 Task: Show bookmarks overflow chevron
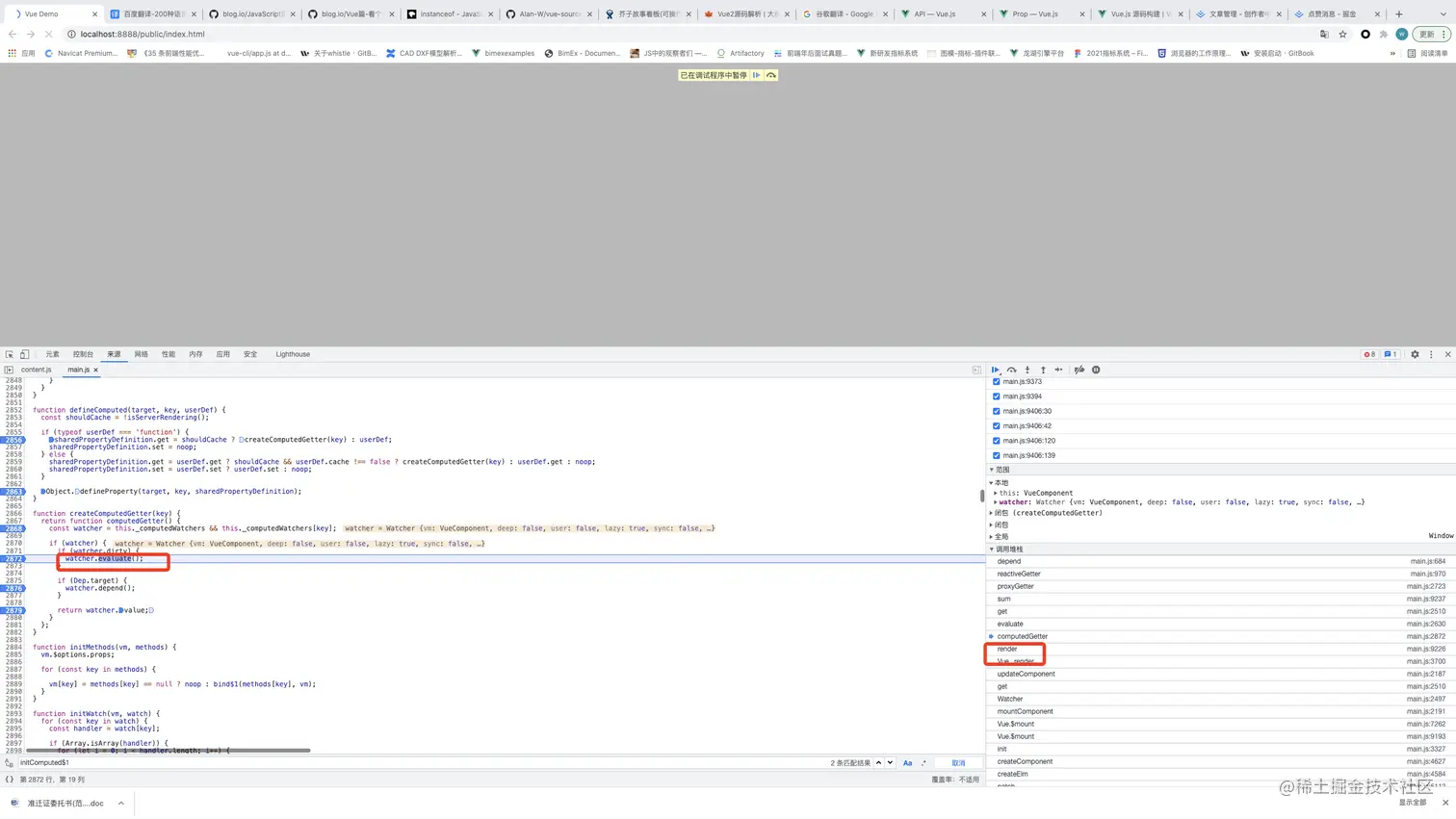point(1392,54)
